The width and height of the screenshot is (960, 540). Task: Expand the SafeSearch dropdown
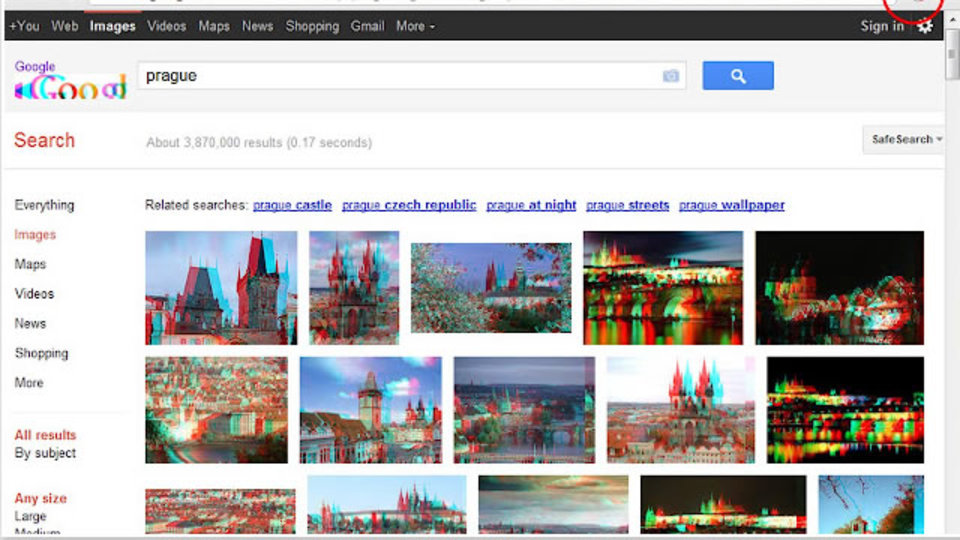904,140
